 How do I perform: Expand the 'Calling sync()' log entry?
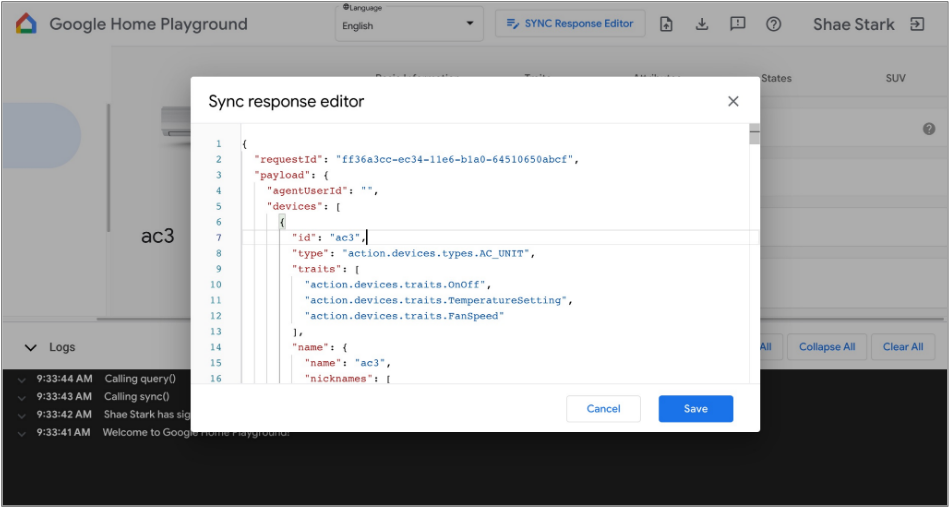click(22, 397)
